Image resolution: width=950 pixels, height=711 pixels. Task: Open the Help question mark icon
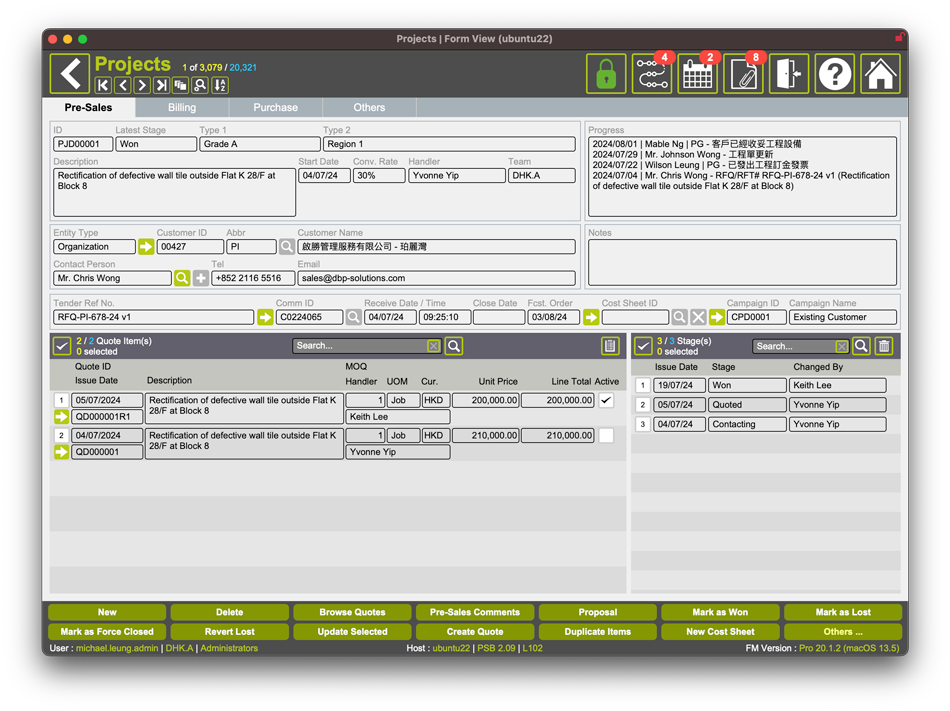835,74
